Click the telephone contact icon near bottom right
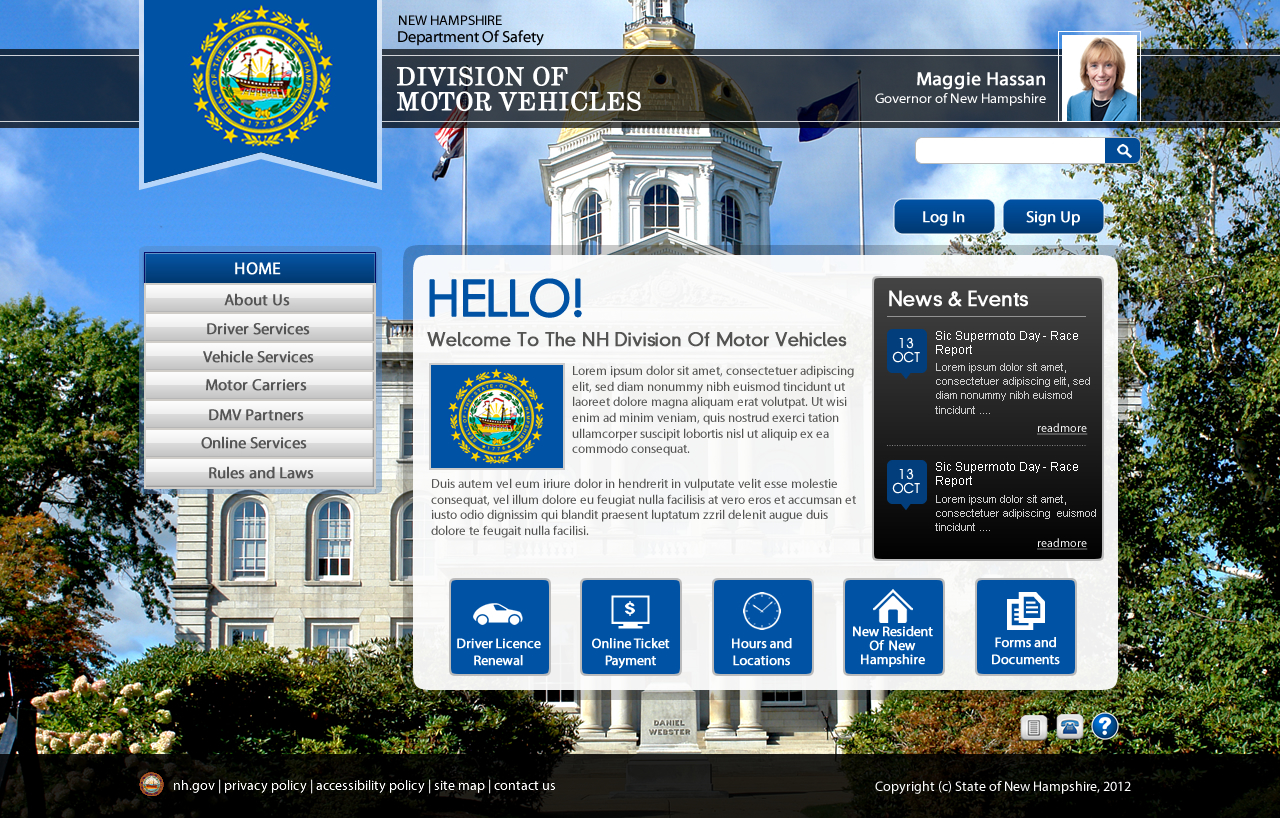The height and width of the screenshot is (818, 1280). click(x=1068, y=727)
